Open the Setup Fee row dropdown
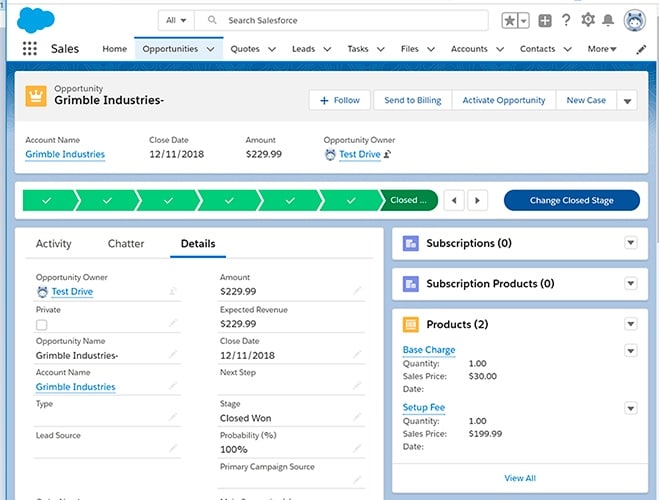This screenshot has width=659, height=500. pos(630,408)
